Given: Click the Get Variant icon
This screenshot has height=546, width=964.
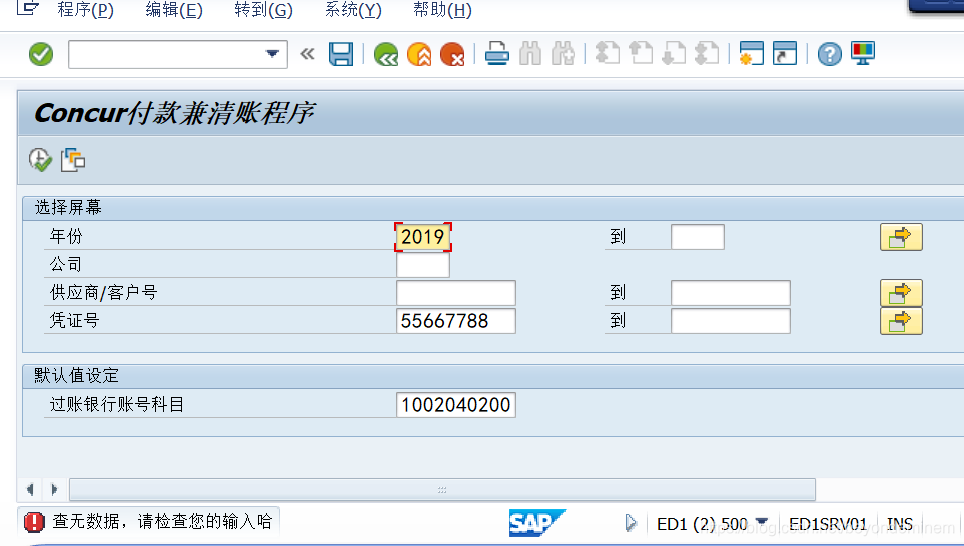Looking at the screenshot, I should (x=73, y=160).
